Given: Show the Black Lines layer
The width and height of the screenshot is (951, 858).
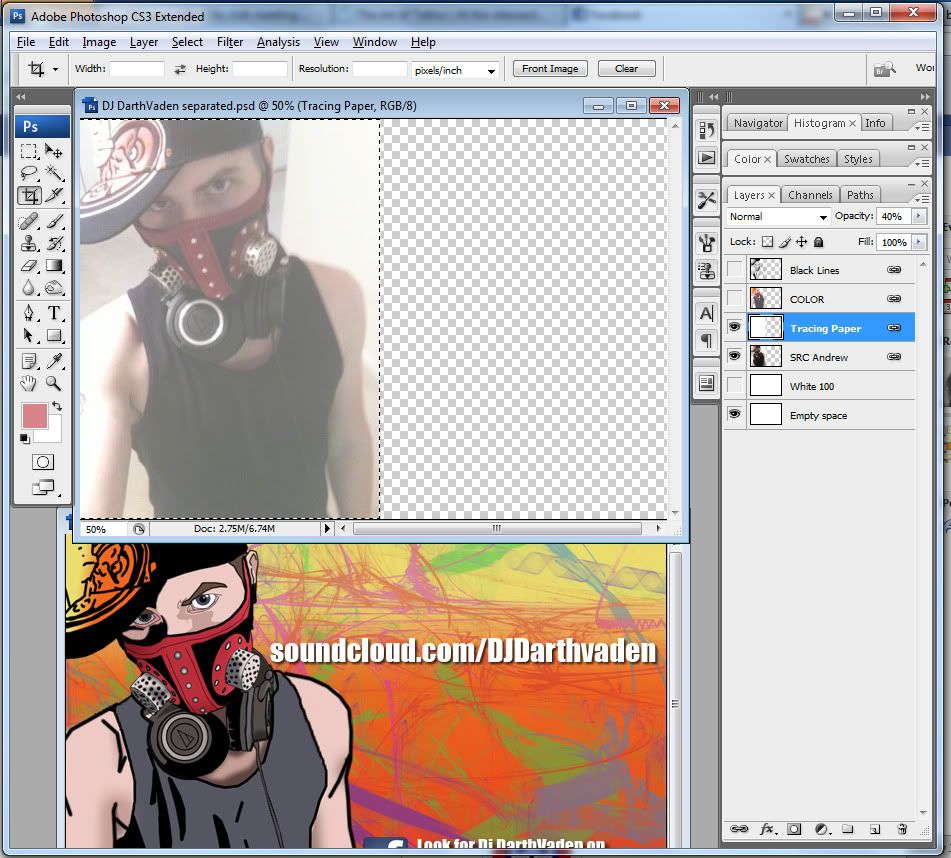Looking at the screenshot, I should point(734,269).
